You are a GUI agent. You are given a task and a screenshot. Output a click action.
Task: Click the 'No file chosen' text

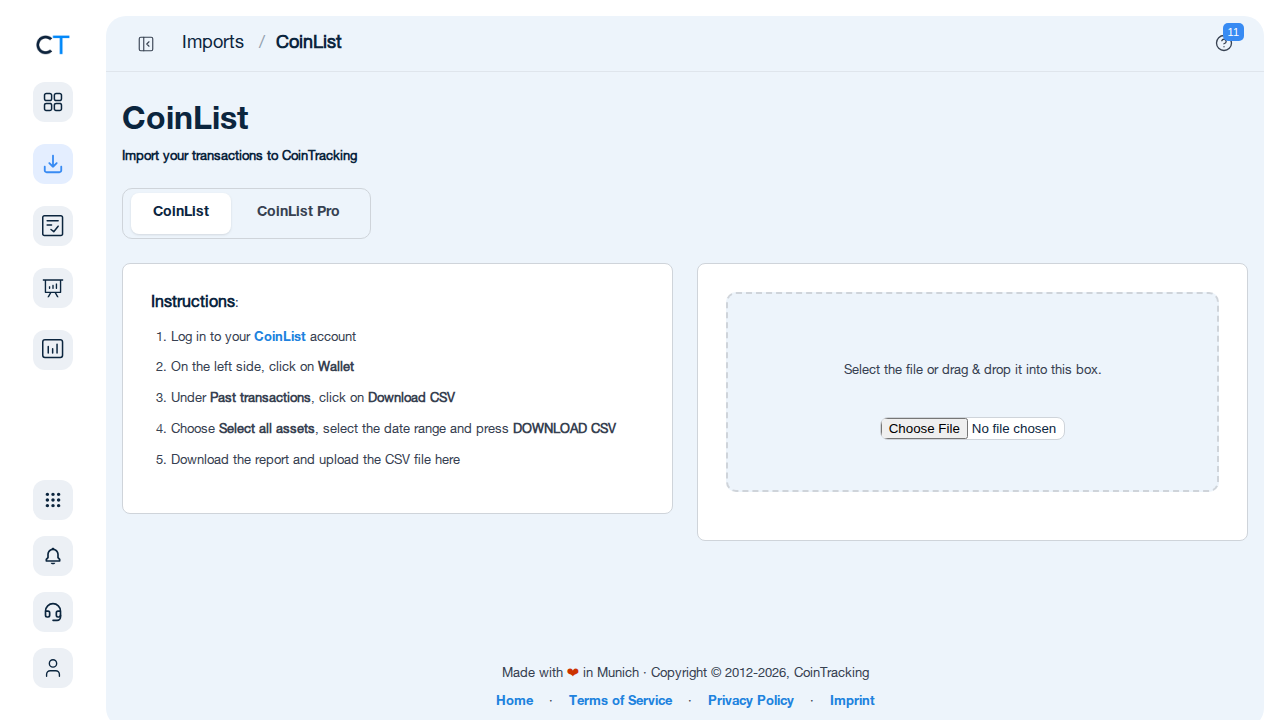coord(1014,429)
